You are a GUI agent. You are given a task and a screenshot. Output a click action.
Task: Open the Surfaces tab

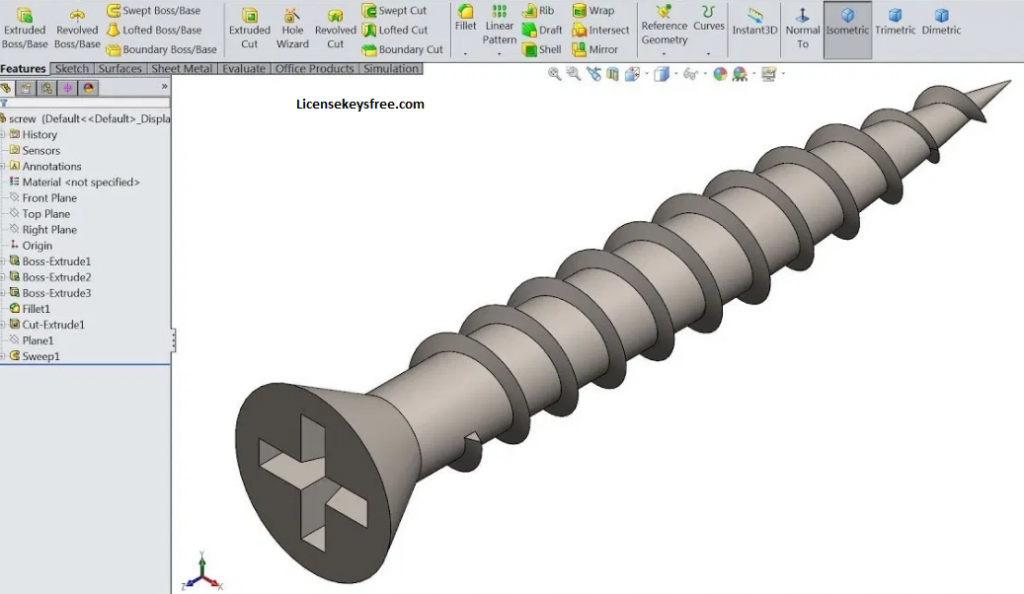point(120,69)
